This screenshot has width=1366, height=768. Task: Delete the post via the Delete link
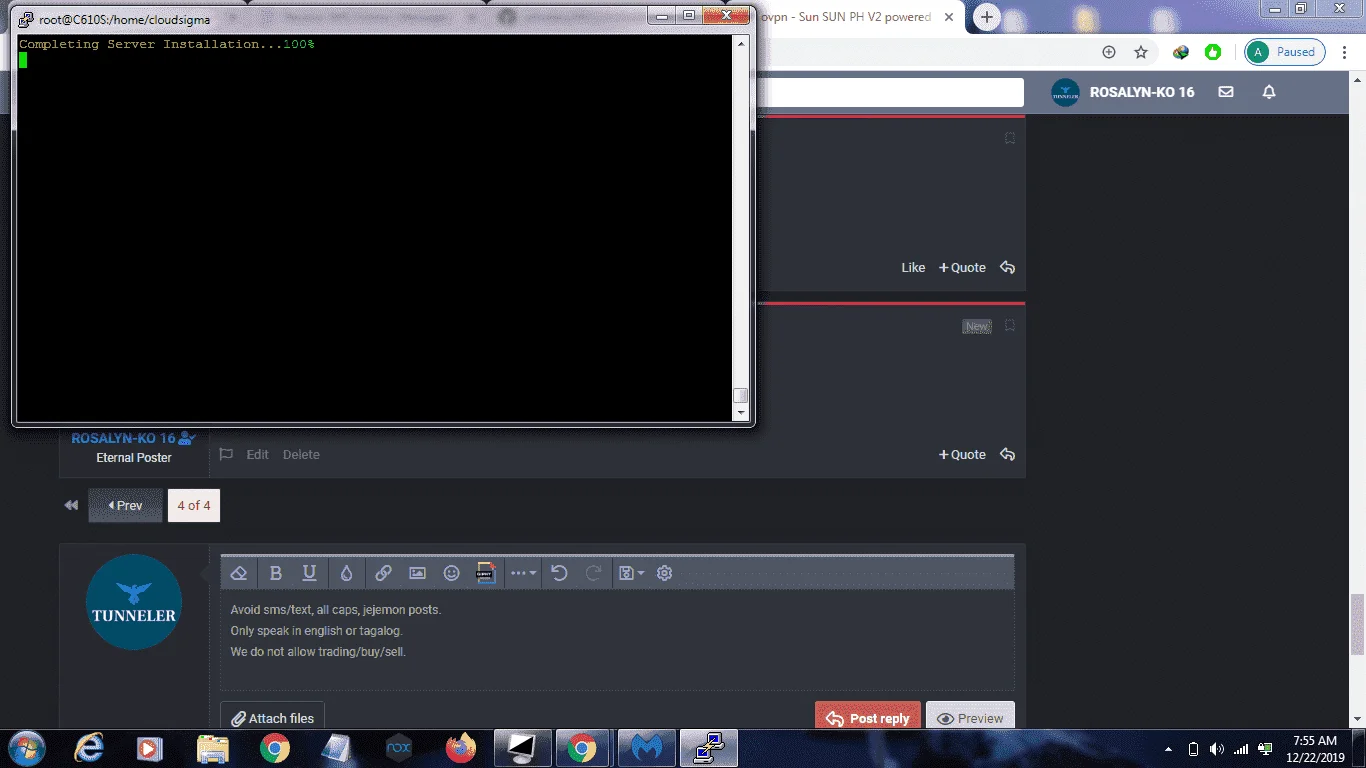click(301, 455)
